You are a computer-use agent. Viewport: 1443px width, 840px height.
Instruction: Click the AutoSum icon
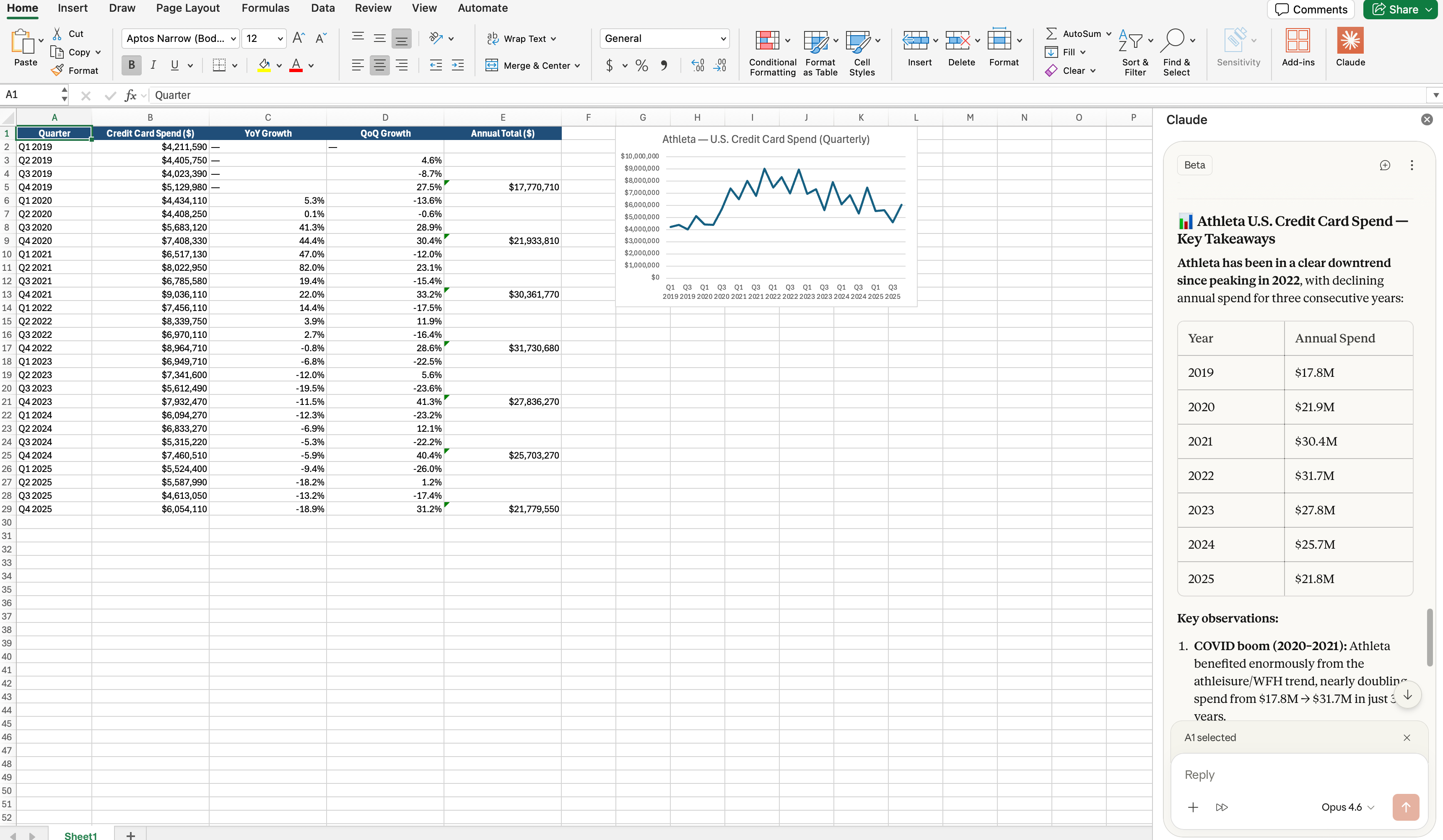pos(1051,33)
